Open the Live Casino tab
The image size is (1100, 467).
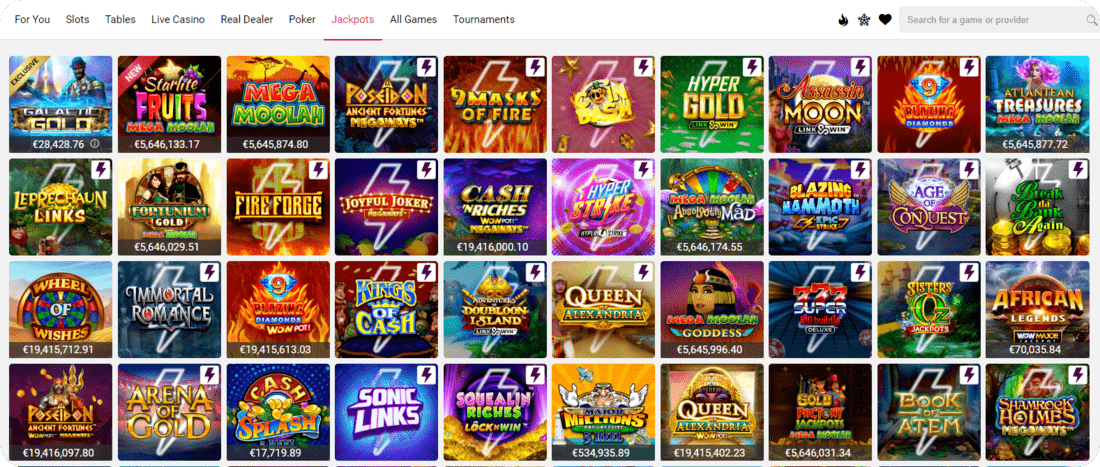pyautogui.click(x=178, y=20)
